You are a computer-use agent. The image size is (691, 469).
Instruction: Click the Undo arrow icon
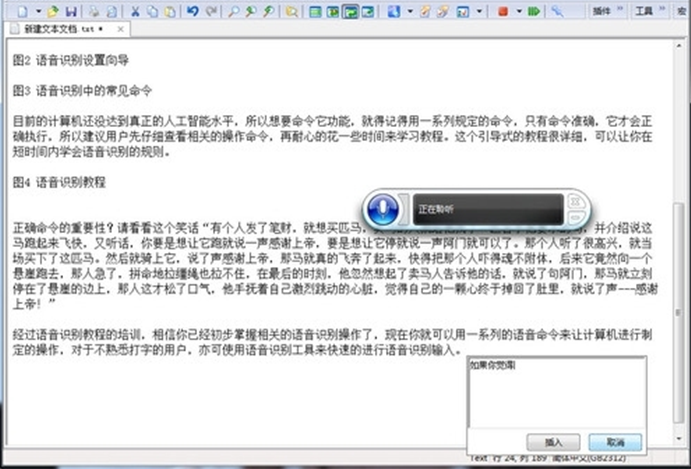(192, 11)
